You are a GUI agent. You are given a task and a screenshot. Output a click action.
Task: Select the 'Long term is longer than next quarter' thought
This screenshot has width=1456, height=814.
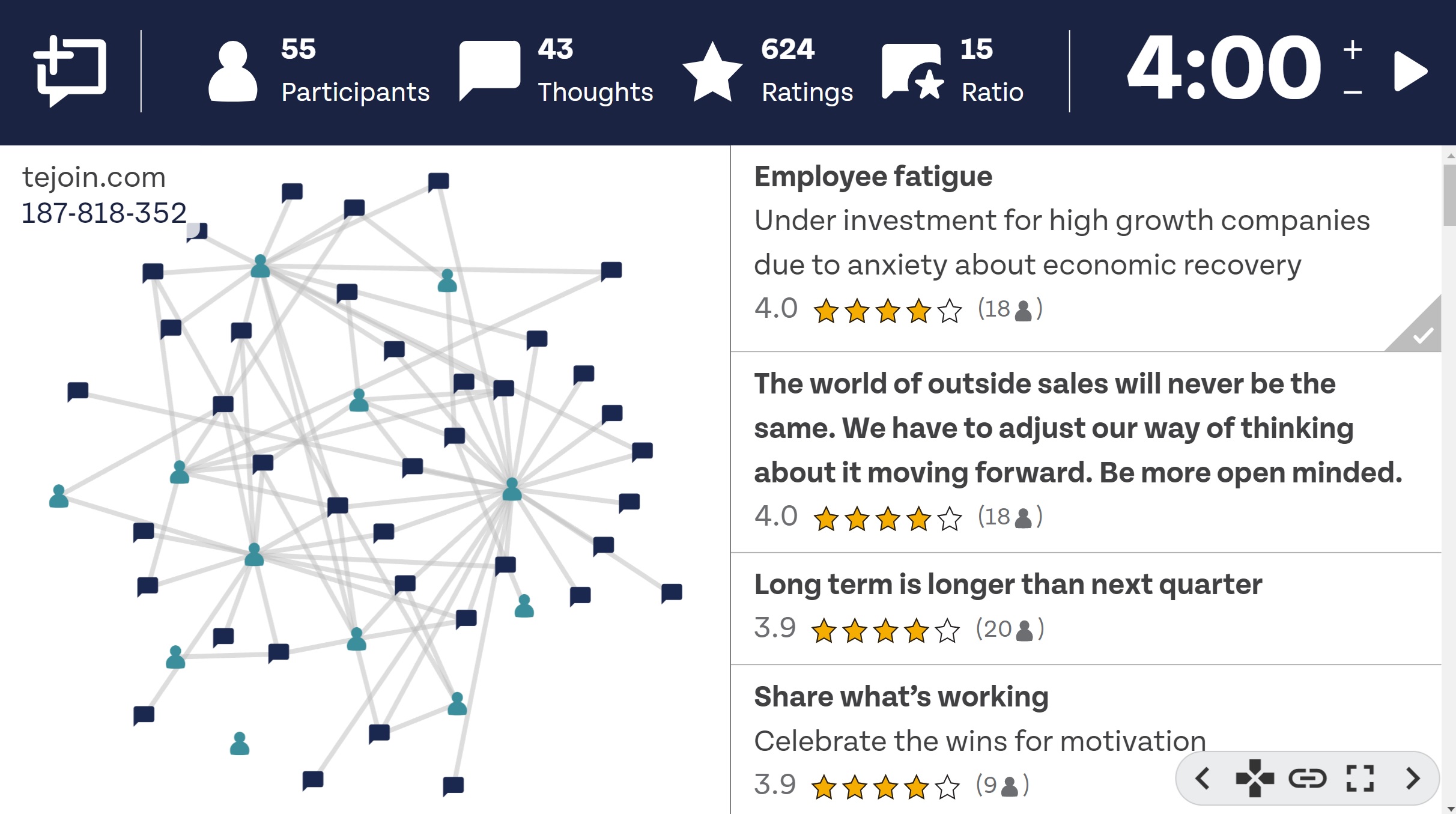[1085, 608]
